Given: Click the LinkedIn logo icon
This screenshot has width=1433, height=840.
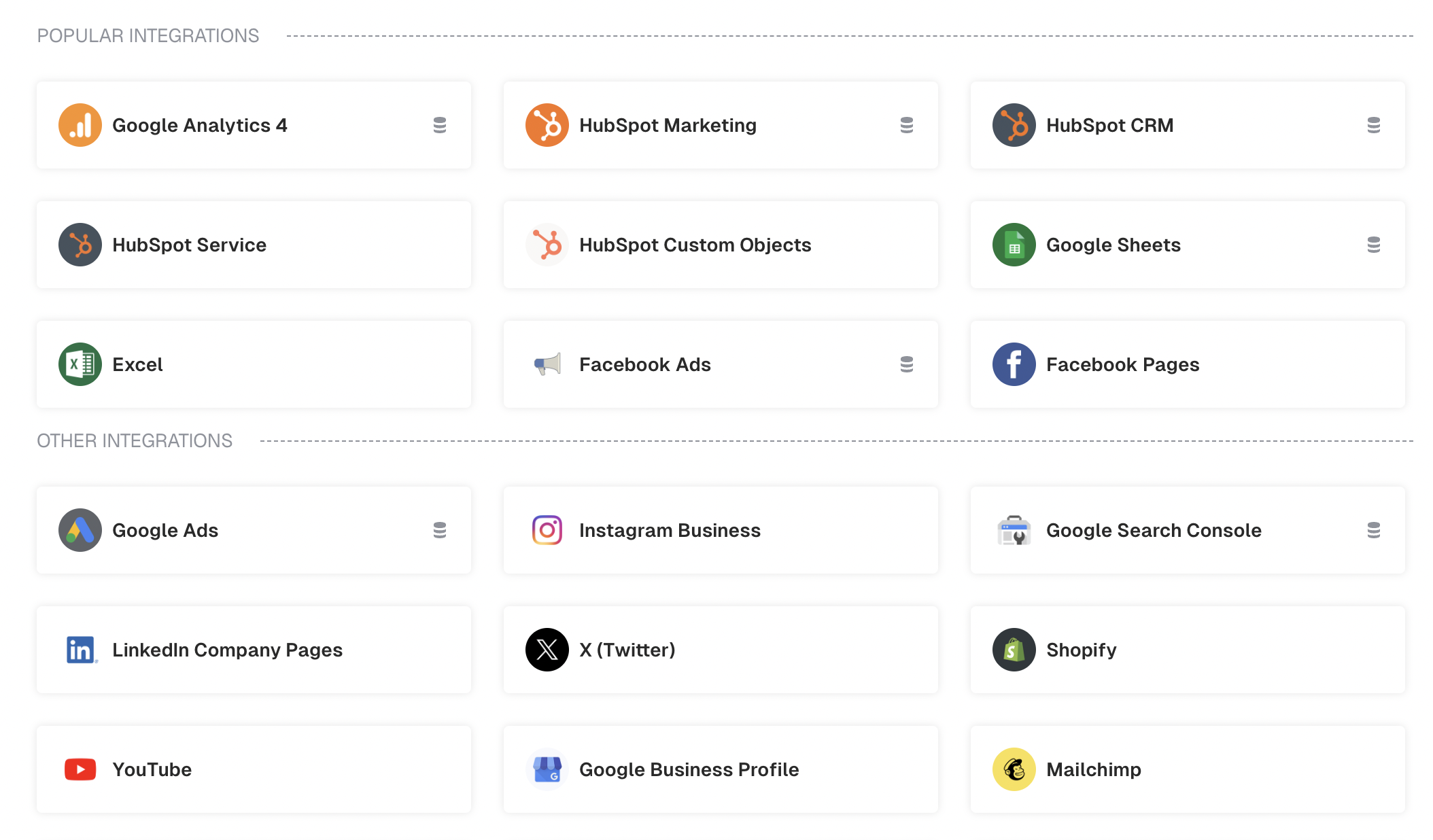Looking at the screenshot, I should click(80, 650).
